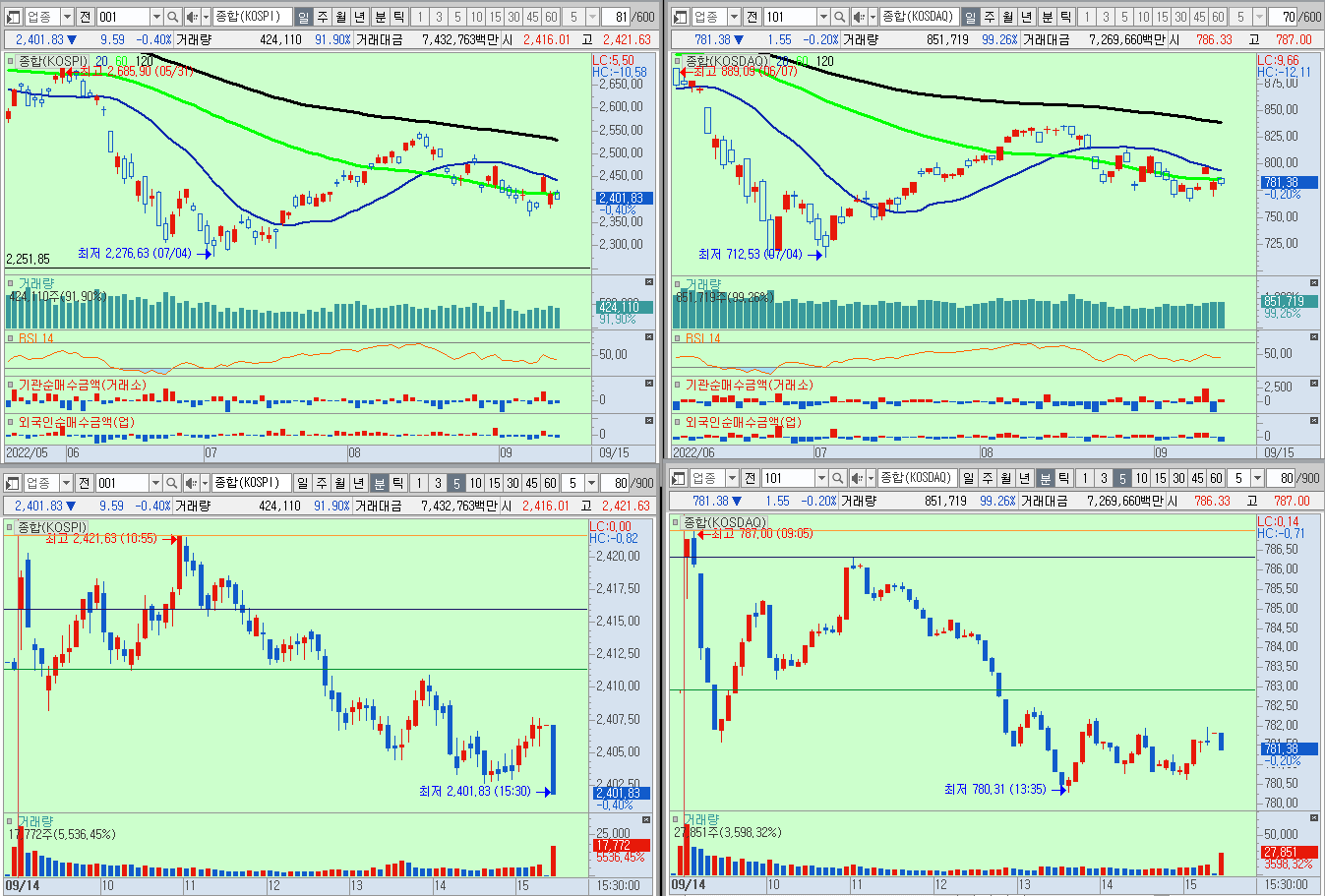Click candle count field 70 in KOSDAQ daily chart
The width and height of the screenshot is (1325, 896).
1284,17
